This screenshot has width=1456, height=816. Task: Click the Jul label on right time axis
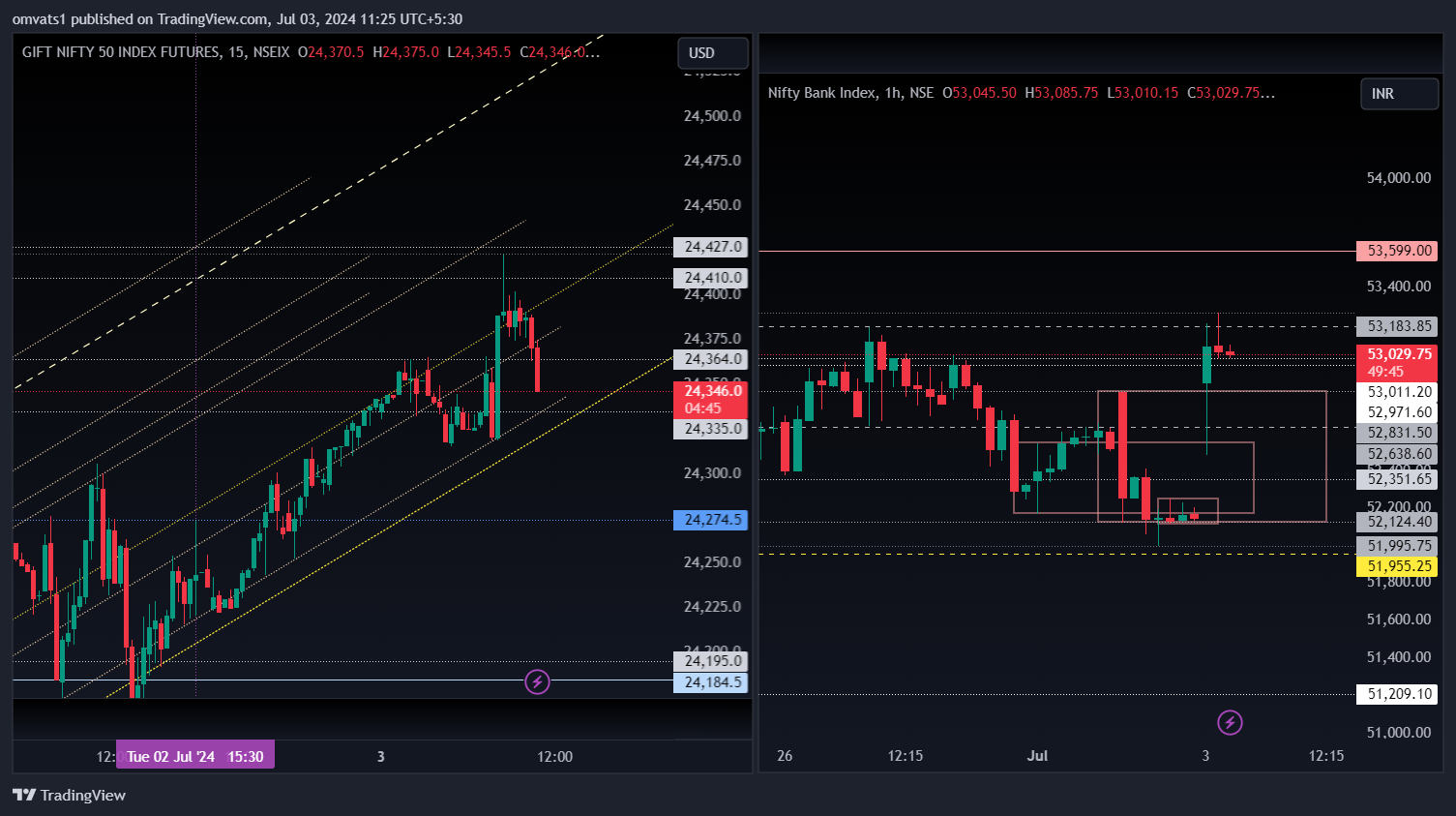[x=1037, y=756]
